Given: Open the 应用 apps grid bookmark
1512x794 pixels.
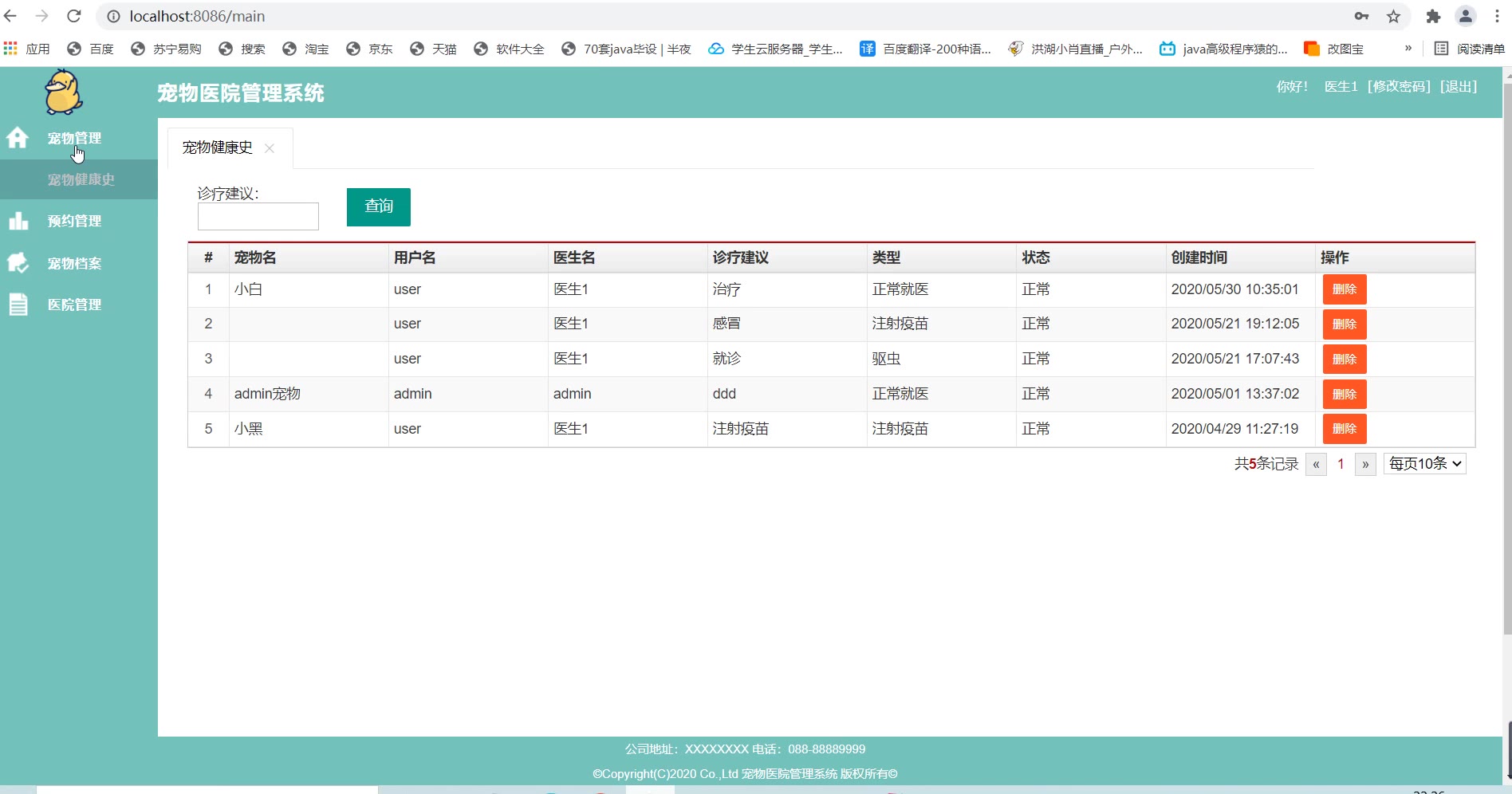Looking at the screenshot, I should pos(27,49).
